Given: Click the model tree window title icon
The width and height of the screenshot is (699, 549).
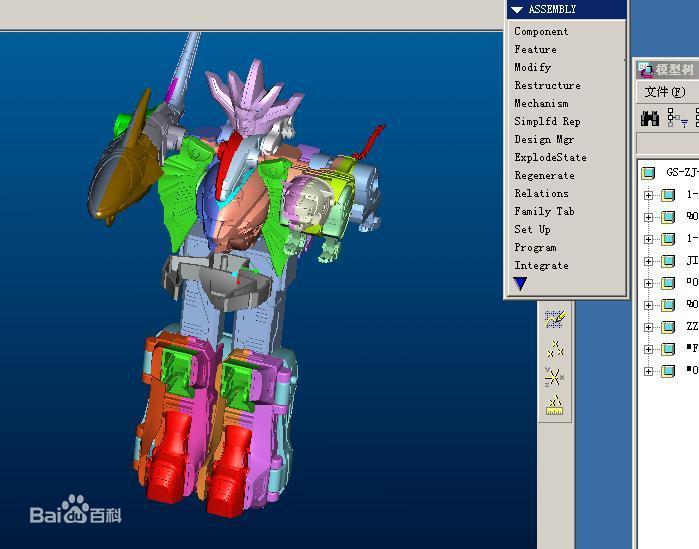Looking at the screenshot, I should [x=646, y=70].
